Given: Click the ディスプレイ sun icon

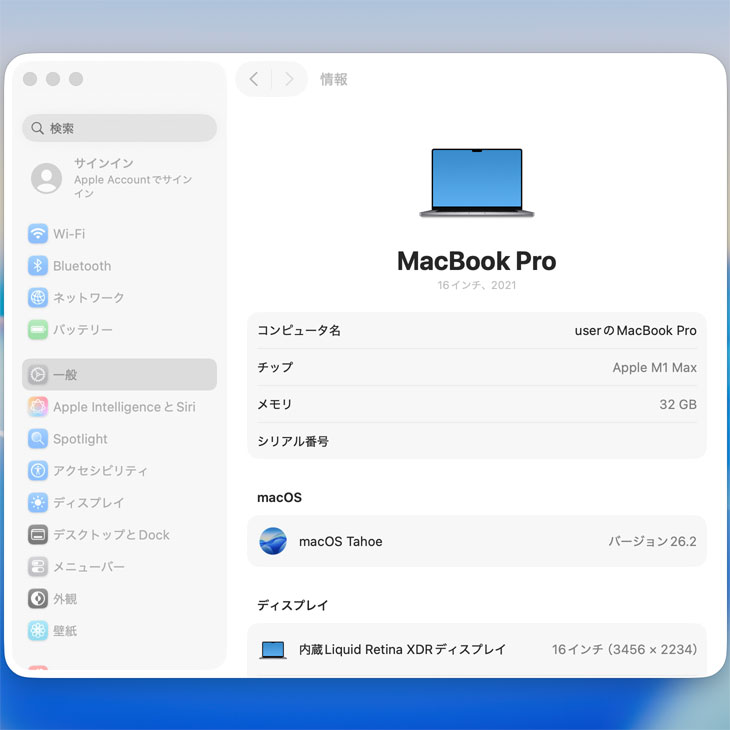Looking at the screenshot, I should click(38, 503).
